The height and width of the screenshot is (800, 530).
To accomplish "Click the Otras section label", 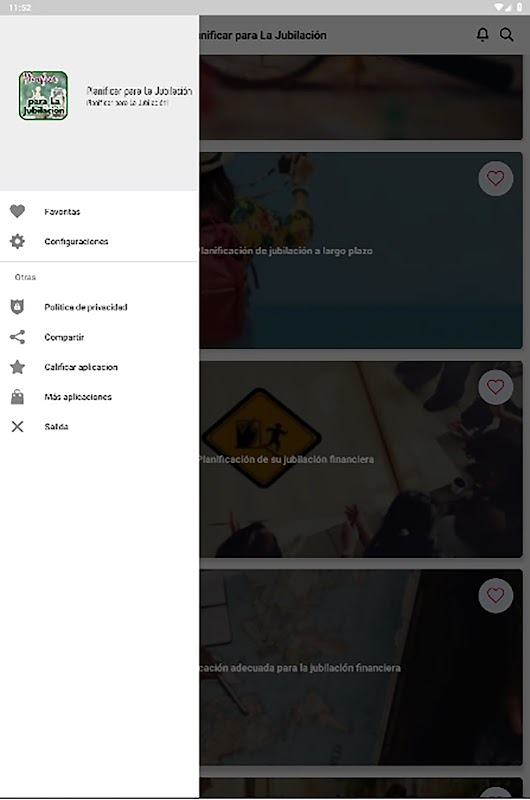I will 25,277.
